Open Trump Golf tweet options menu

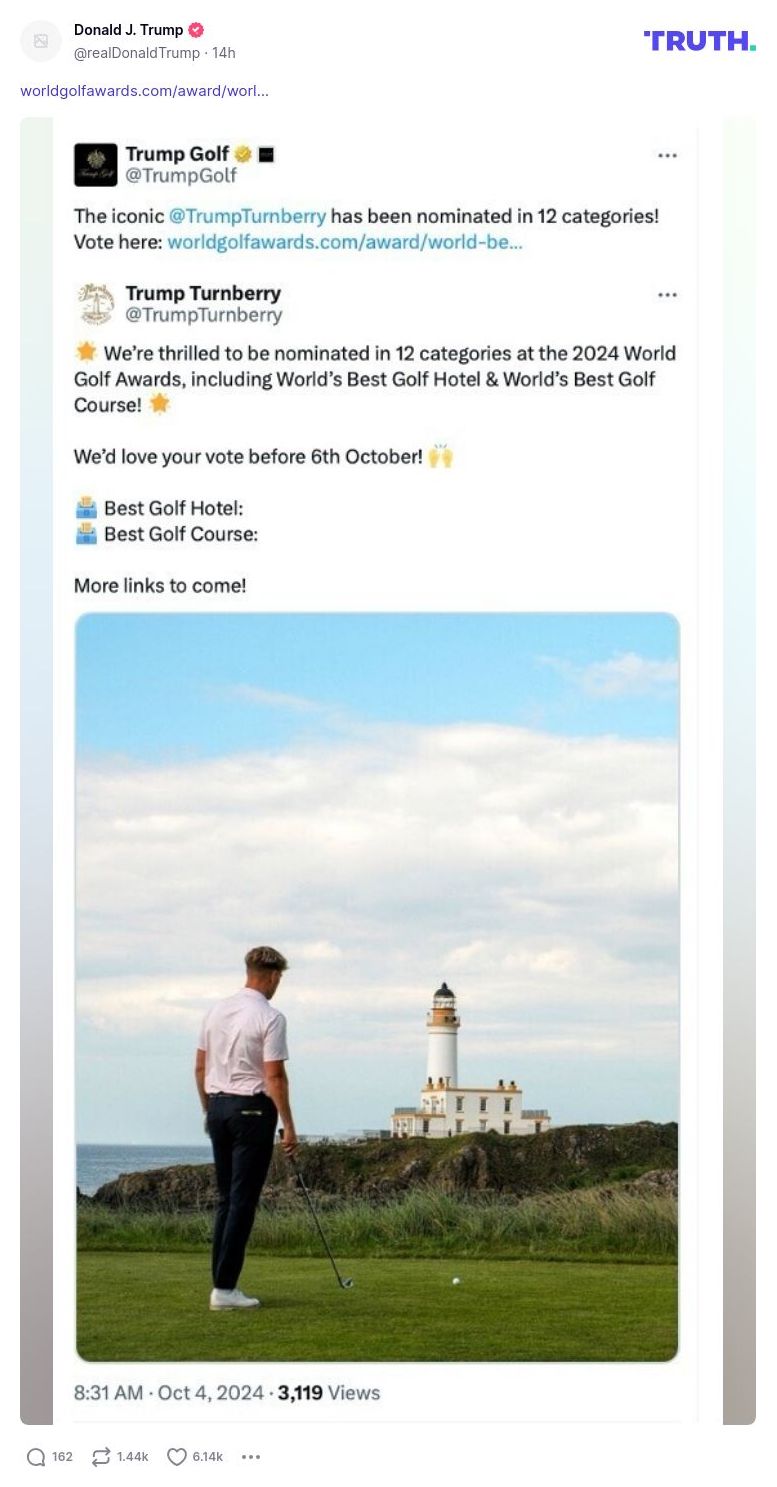tap(667, 155)
